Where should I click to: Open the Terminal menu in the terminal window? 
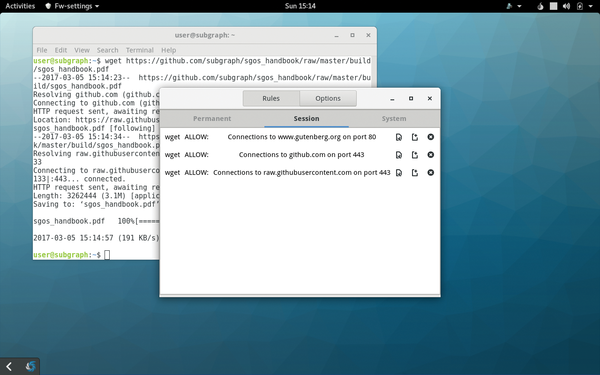(140, 50)
